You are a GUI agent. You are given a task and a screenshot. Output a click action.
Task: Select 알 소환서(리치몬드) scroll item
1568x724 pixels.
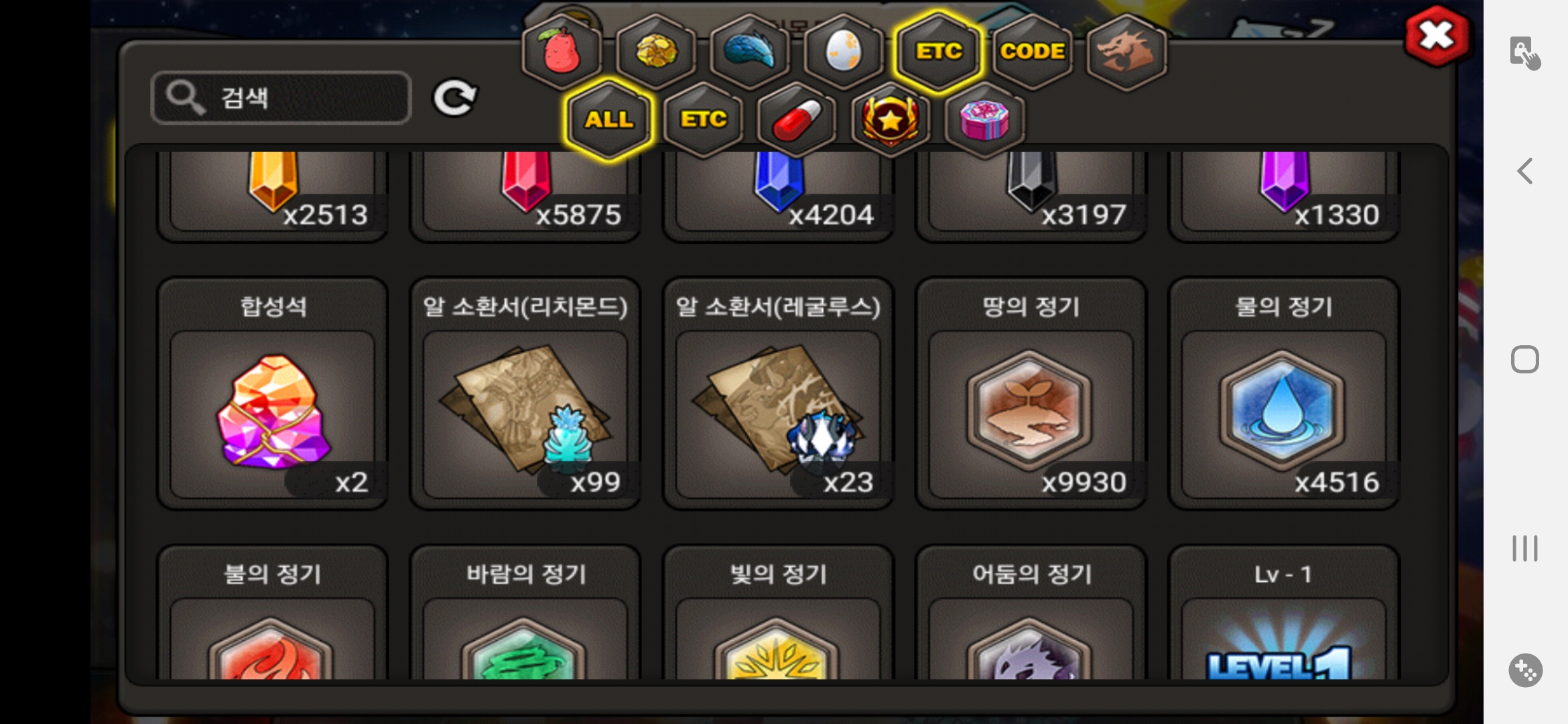point(525,394)
